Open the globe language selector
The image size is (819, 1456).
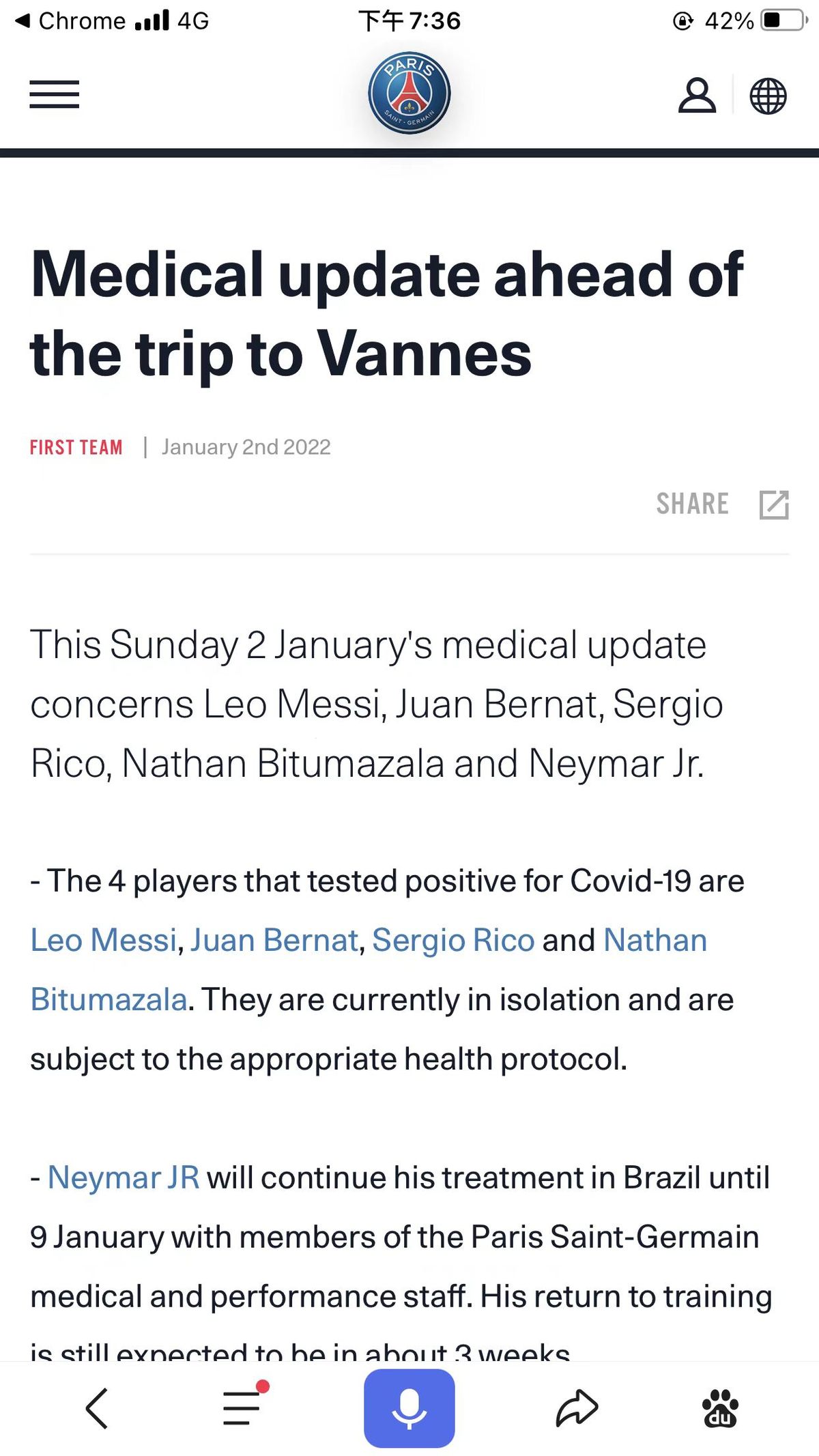pos(768,96)
